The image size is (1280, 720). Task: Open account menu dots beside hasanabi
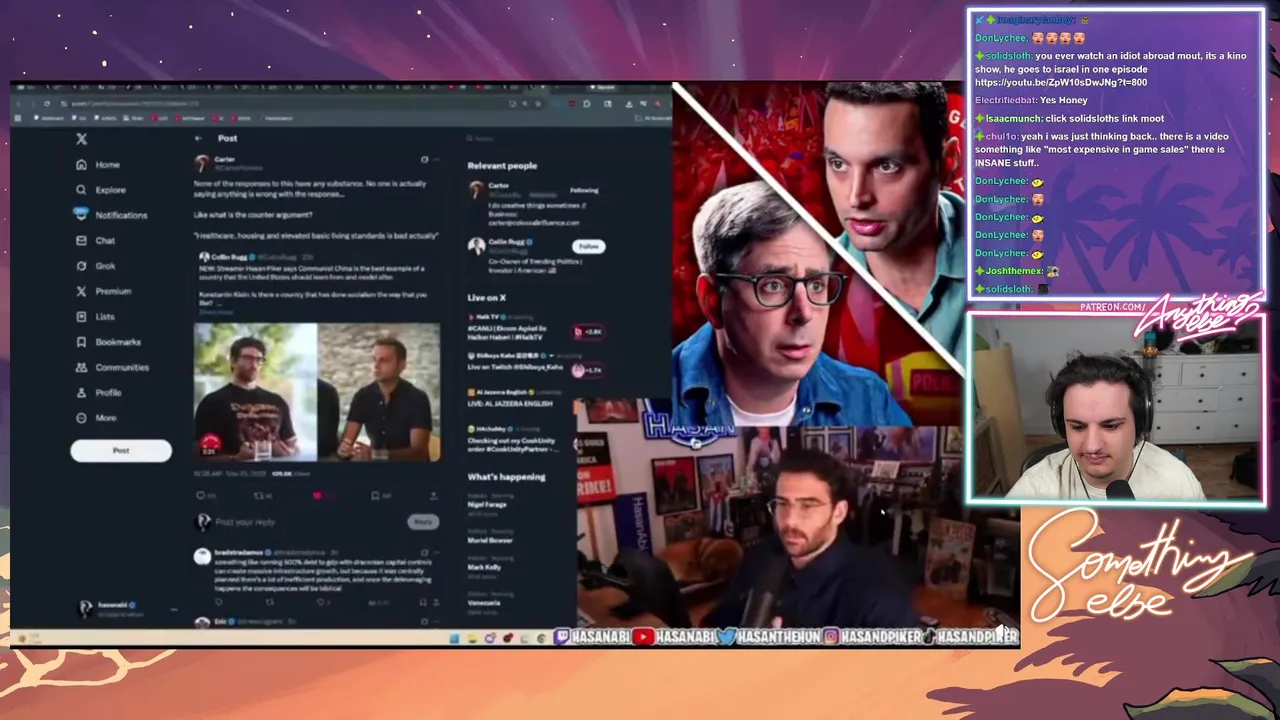[x=173, y=609]
